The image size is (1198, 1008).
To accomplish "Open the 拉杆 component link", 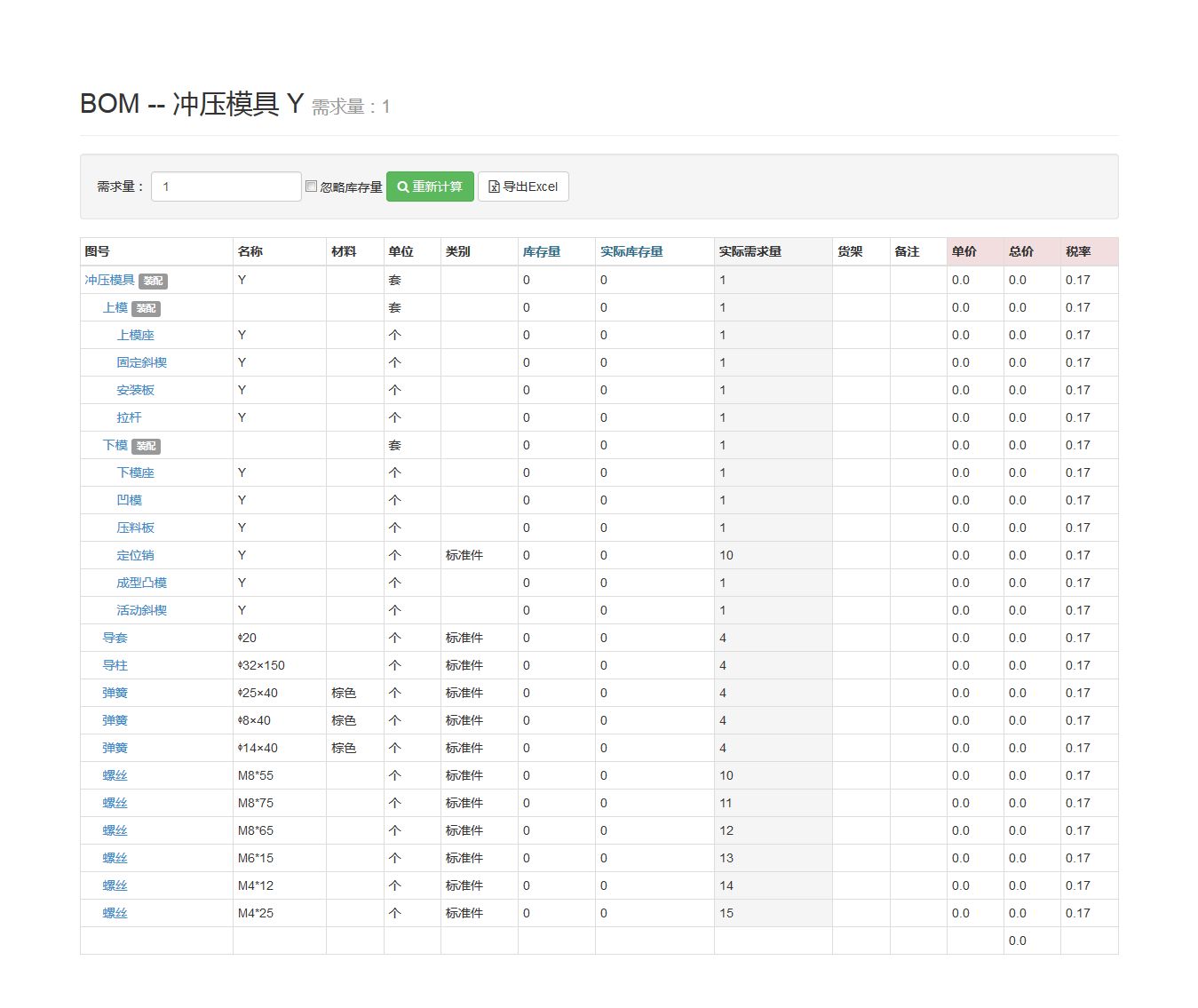I will 129,417.
